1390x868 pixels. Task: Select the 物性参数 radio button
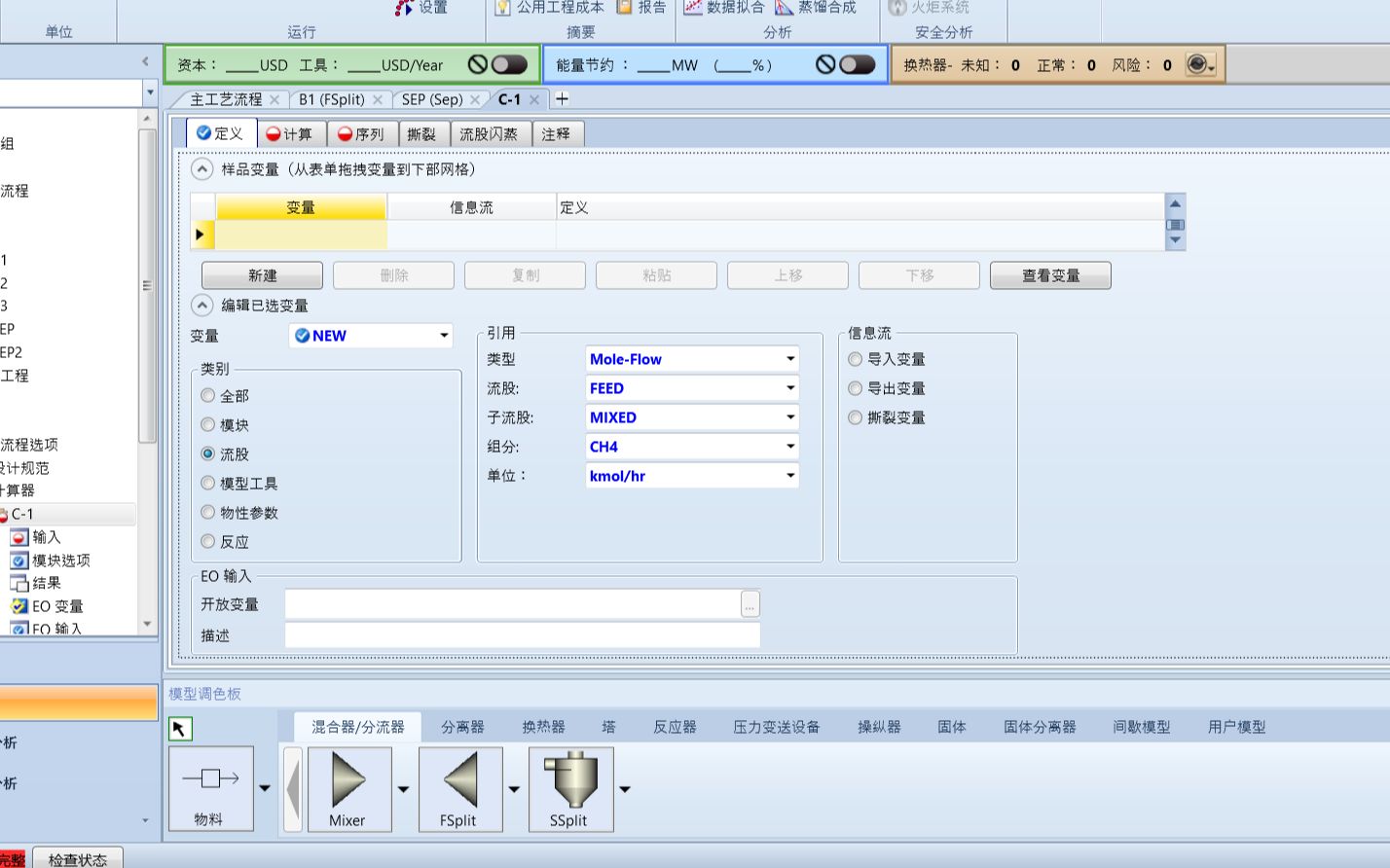tap(207, 512)
